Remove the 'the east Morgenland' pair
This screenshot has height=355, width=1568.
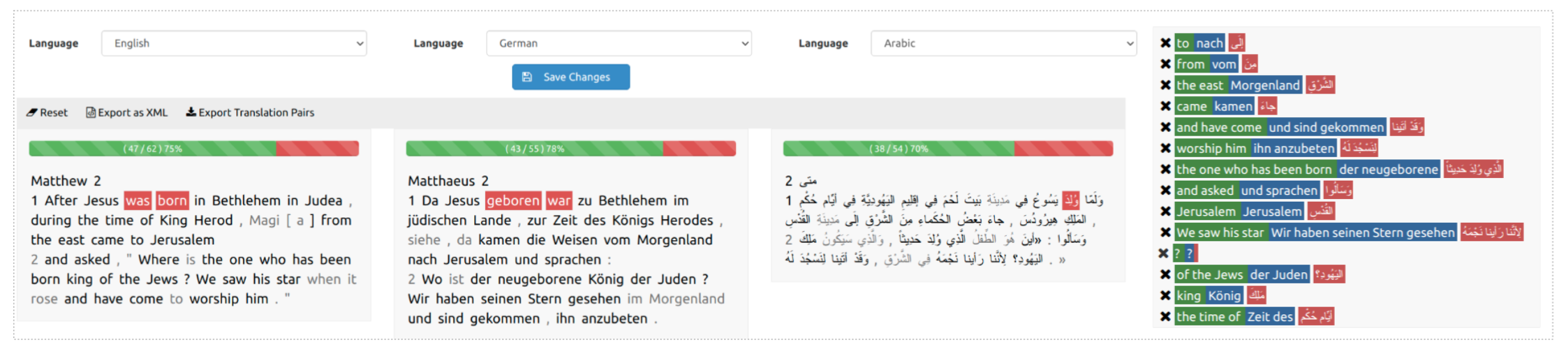(1165, 85)
